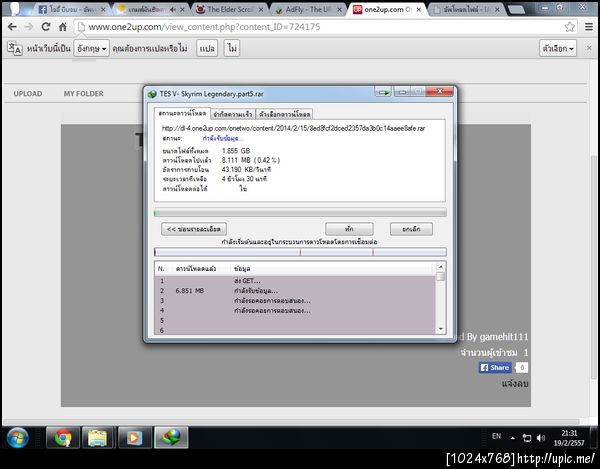600x469 pixels.
Task: Click the report-delete link below Share
Action: (515, 383)
